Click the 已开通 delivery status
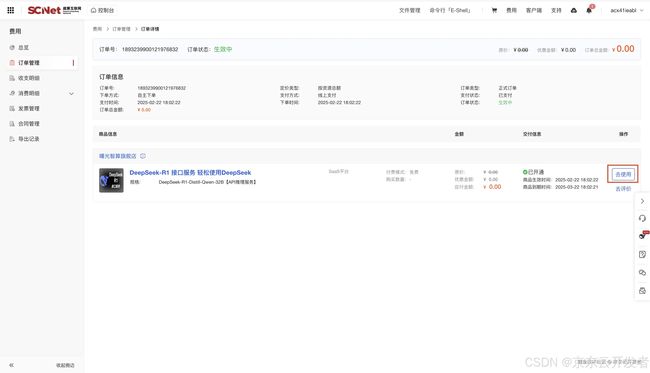650x373 pixels. 534,172
